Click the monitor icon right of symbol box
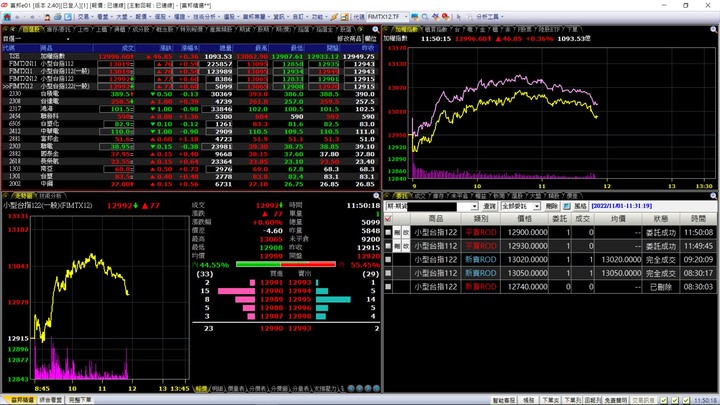720x405 pixels. (x=415, y=17)
